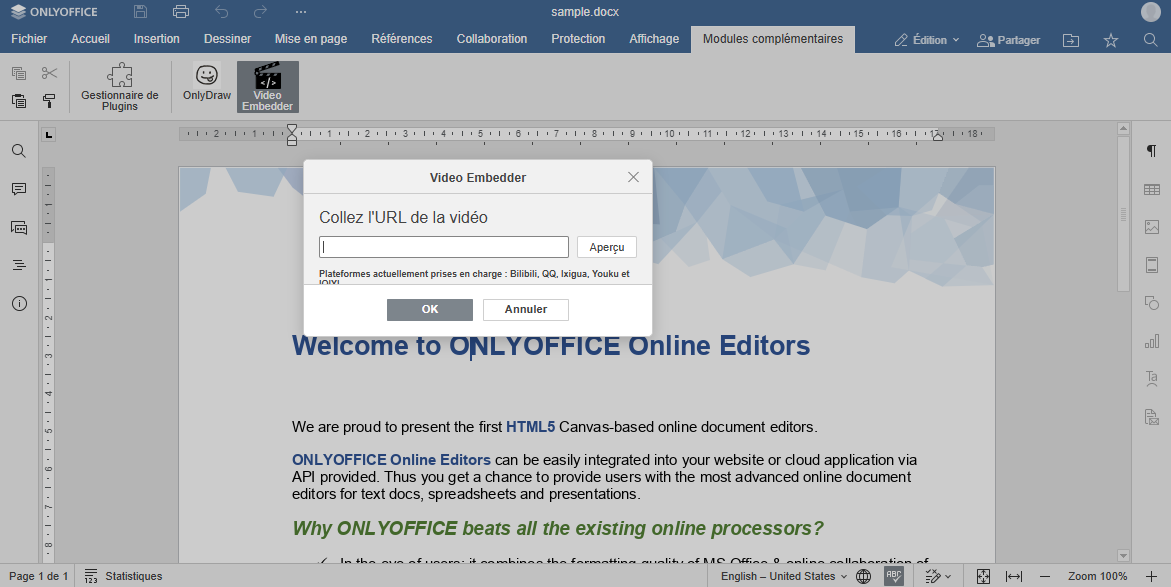This screenshot has height=587, width=1171.
Task: Click the video URL input field
Action: pyautogui.click(x=444, y=247)
